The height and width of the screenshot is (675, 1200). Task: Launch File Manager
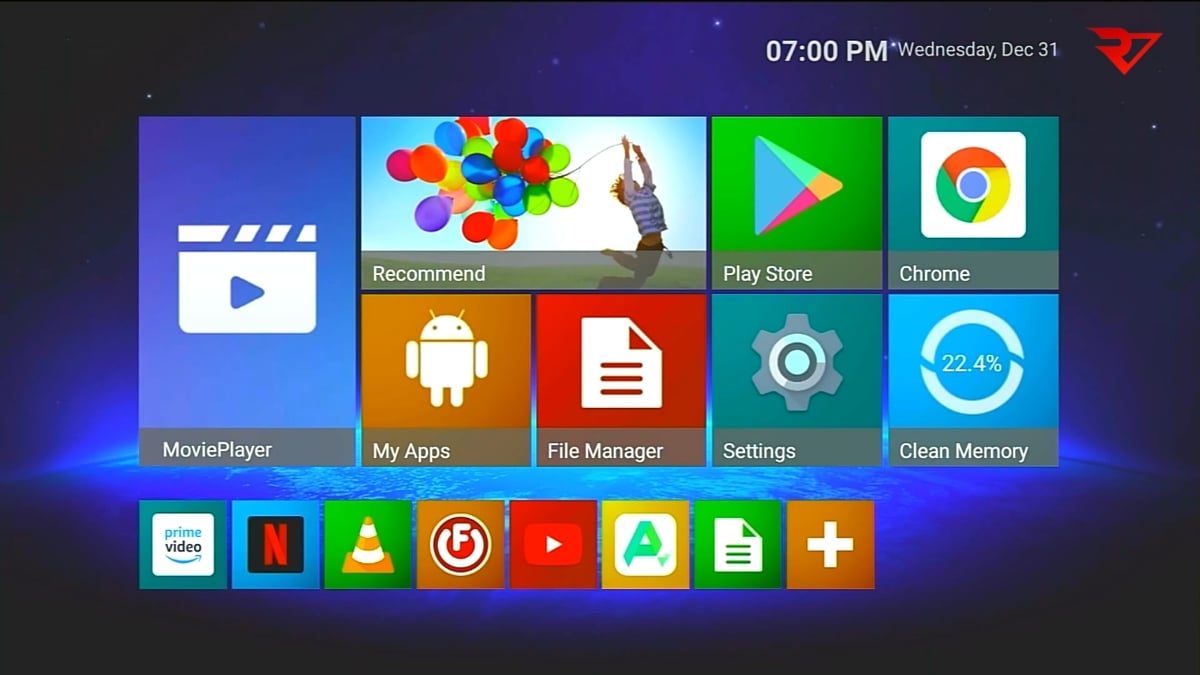coord(620,379)
